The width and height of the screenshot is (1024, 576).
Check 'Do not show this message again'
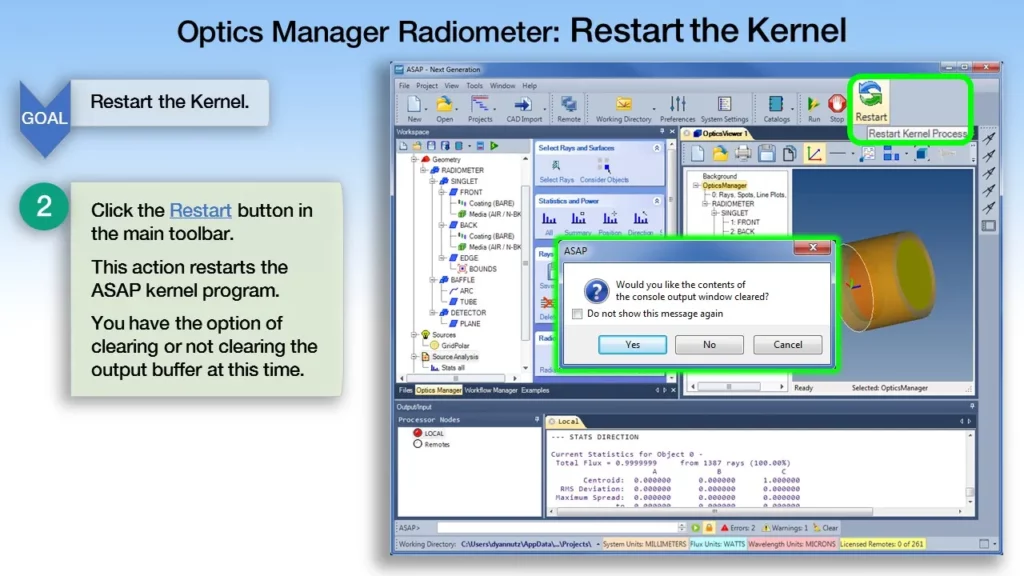(x=577, y=314)
